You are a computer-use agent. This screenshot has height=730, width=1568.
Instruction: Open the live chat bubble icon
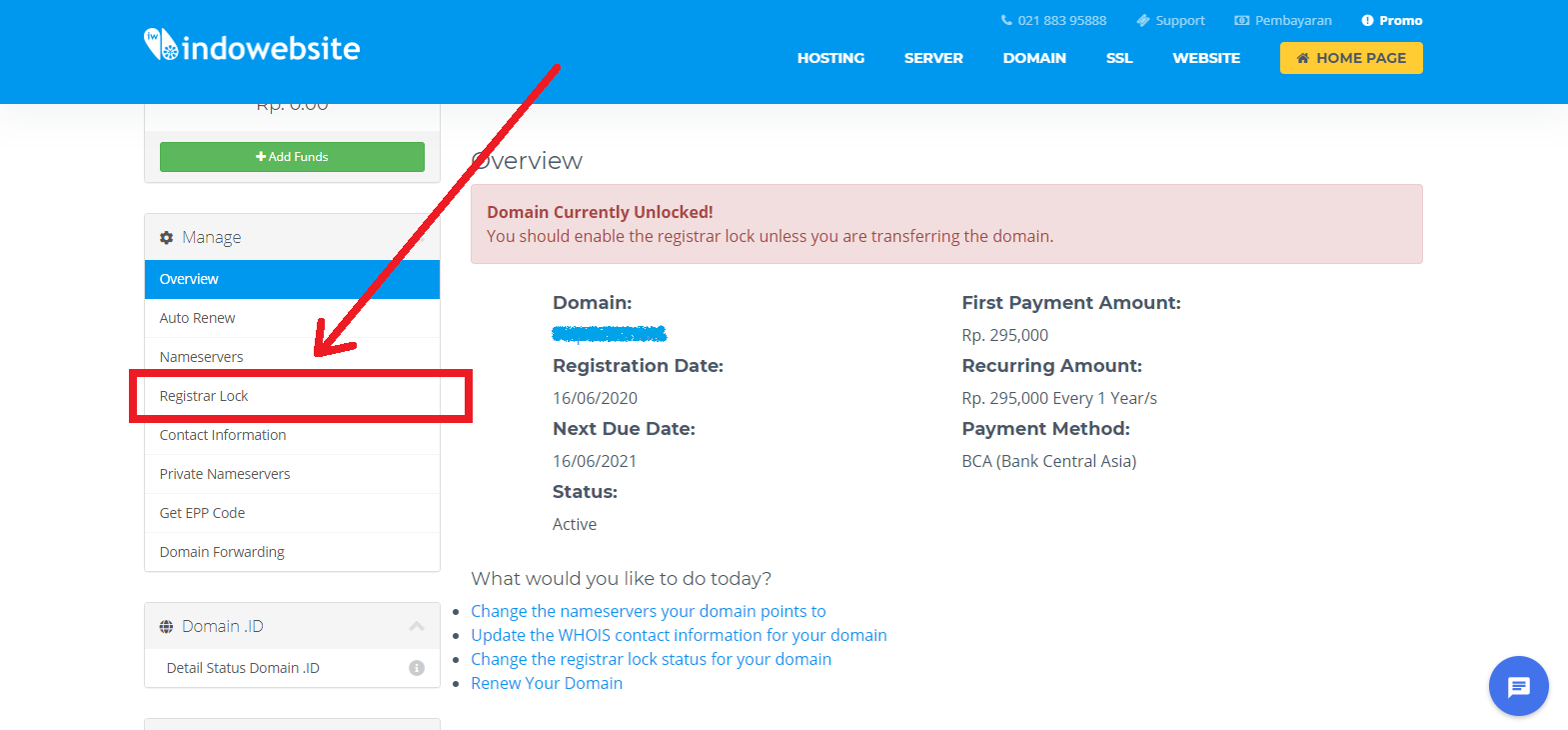pyautogui.click(x=1518, y=686)
